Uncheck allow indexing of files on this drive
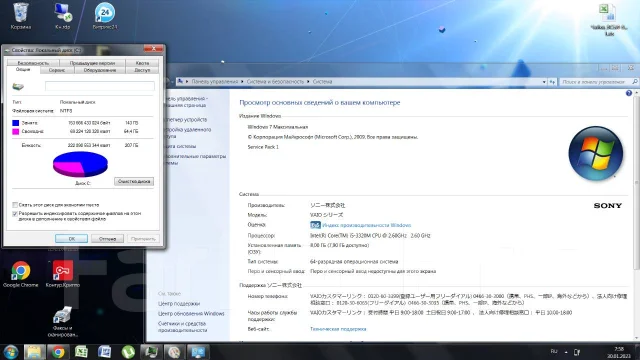This screenshot has height=360, width=640. point(15,213)
